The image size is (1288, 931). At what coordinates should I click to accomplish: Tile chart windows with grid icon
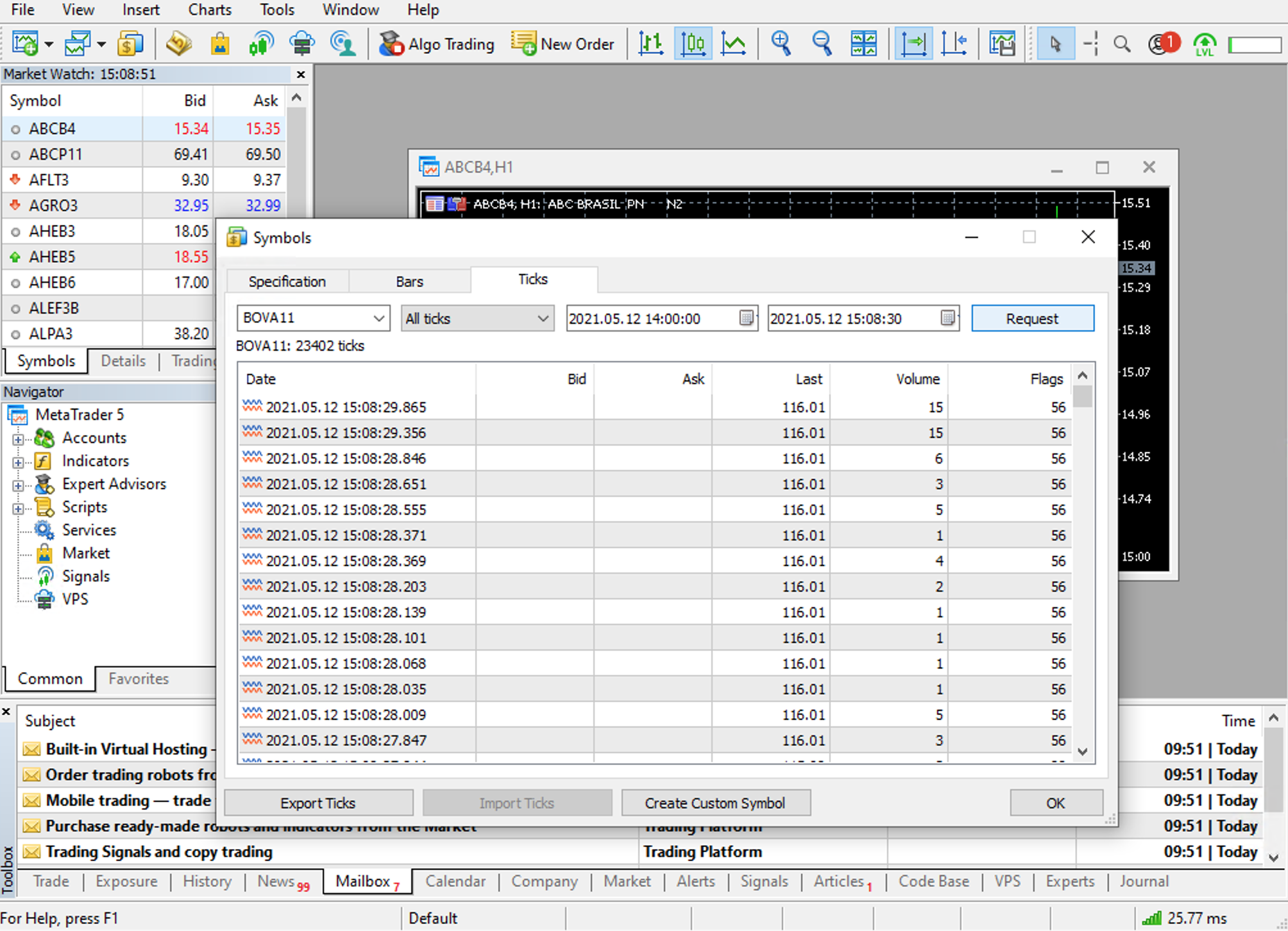(863, 44)
